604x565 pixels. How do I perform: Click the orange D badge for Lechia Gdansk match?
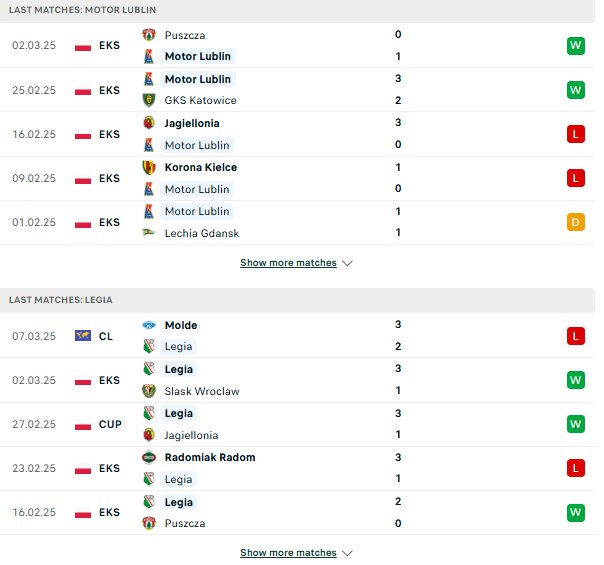tap(575, 222)
